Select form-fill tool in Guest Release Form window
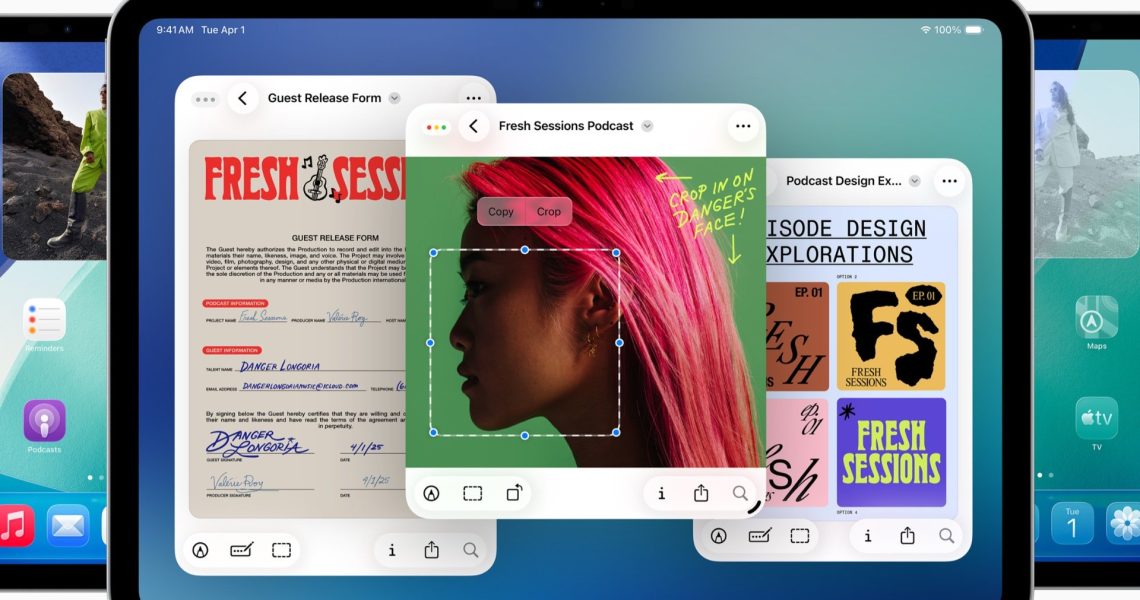The image size is (1140, 600). tap(241, 551)
